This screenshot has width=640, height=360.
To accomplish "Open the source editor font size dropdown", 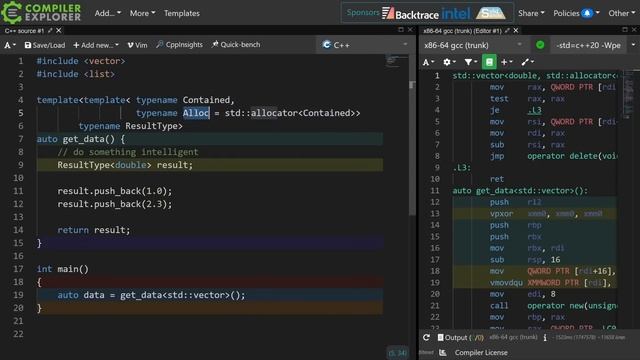I will pyautogui.click(x=10, y=45).
